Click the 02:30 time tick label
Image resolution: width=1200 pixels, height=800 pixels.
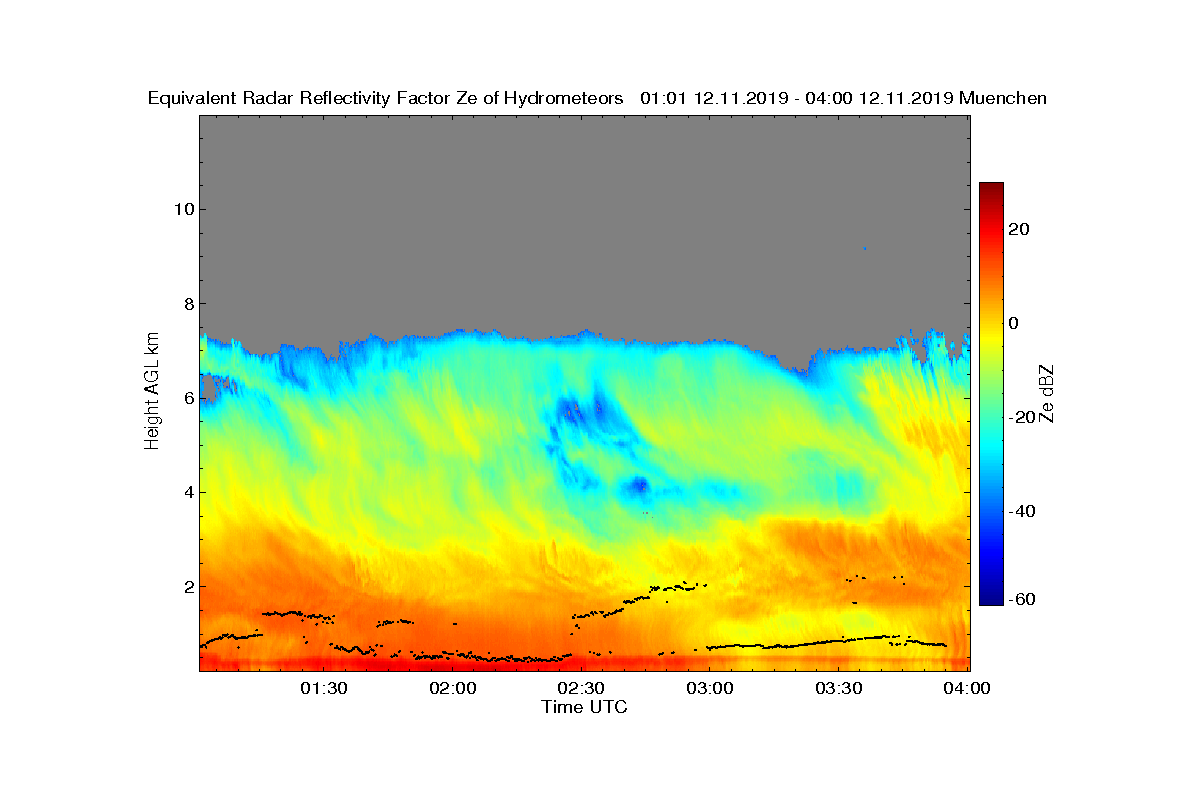(582, 688)
